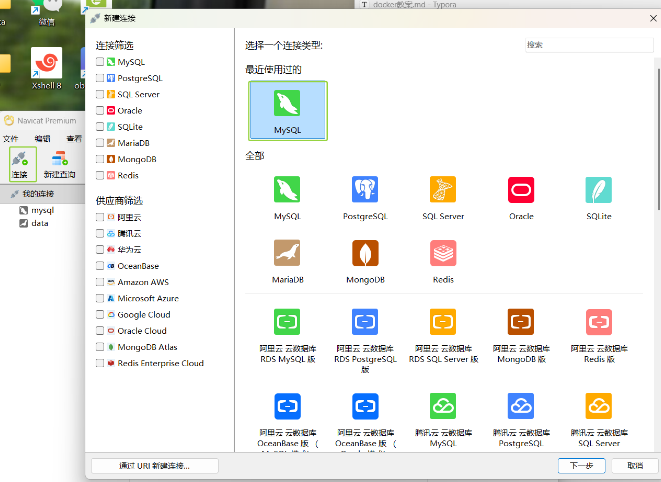Click 通过 URI 新建连接 button
This screenshot has height=482, width=661.
155,466
